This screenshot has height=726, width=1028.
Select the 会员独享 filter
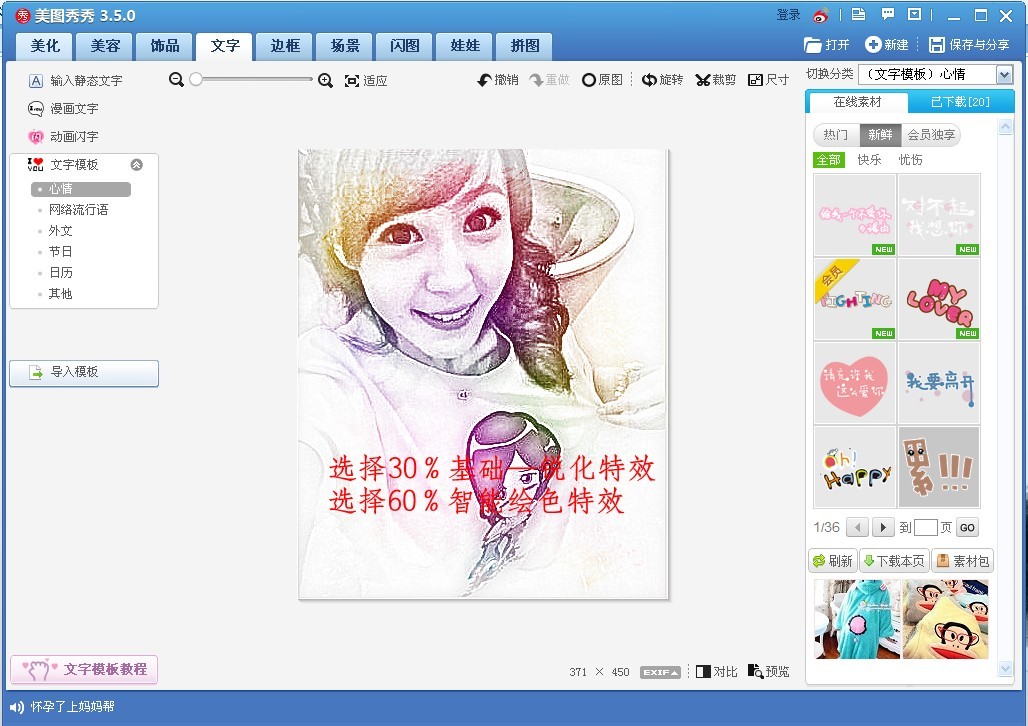(x=930, y=135)
